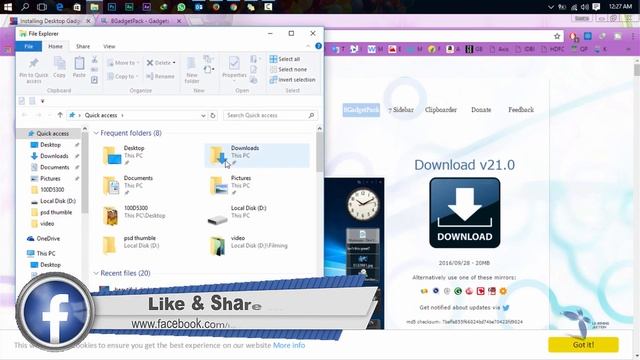Collapse the Recent files group
Image resolution: width=640 pixels, height=360 pixels.
96,273
